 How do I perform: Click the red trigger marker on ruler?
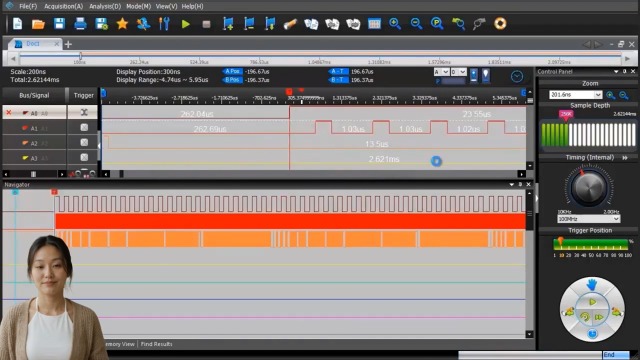pyautogui.click(x=289, y=92)
